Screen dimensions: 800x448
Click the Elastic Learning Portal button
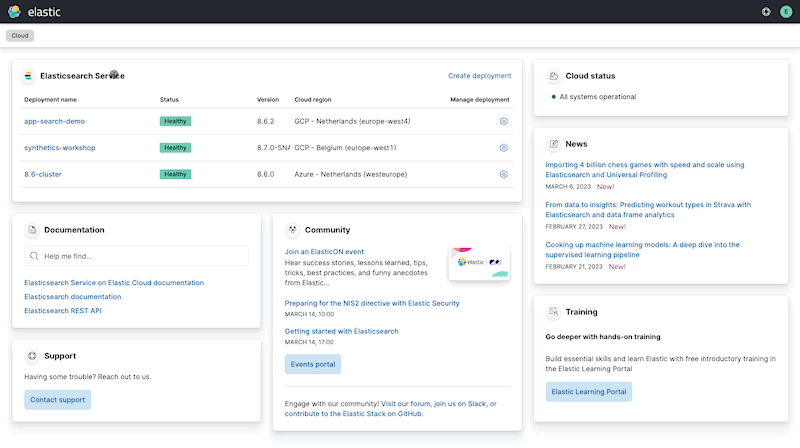tap(589, 392)
